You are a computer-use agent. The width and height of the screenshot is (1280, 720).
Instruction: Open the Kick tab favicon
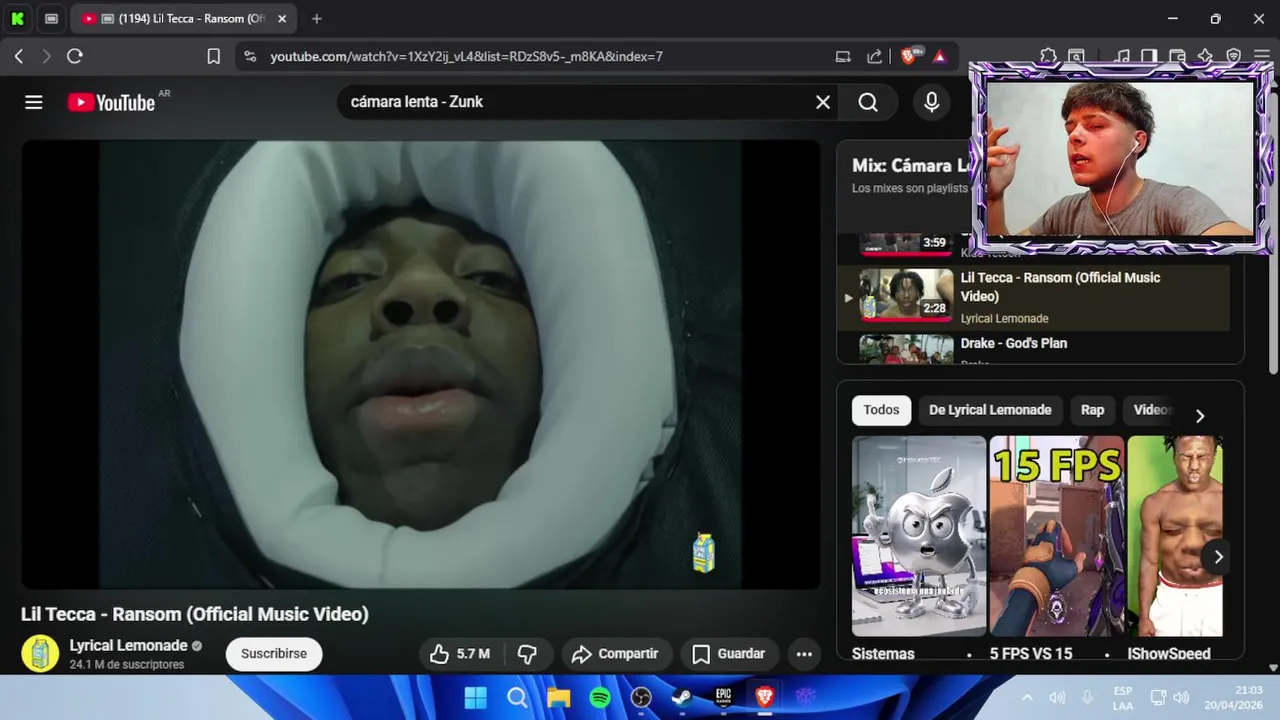pos(17,18)
